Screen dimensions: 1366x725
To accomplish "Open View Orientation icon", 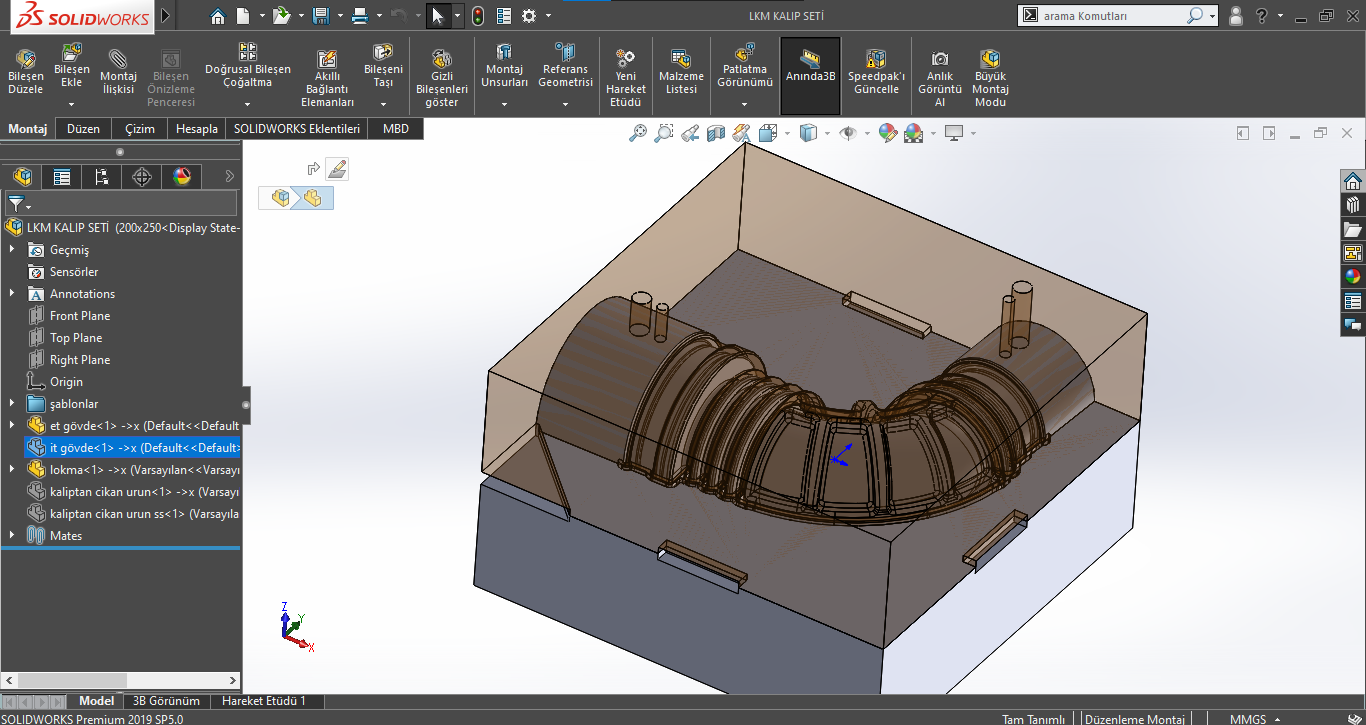I will click(768, 133).
